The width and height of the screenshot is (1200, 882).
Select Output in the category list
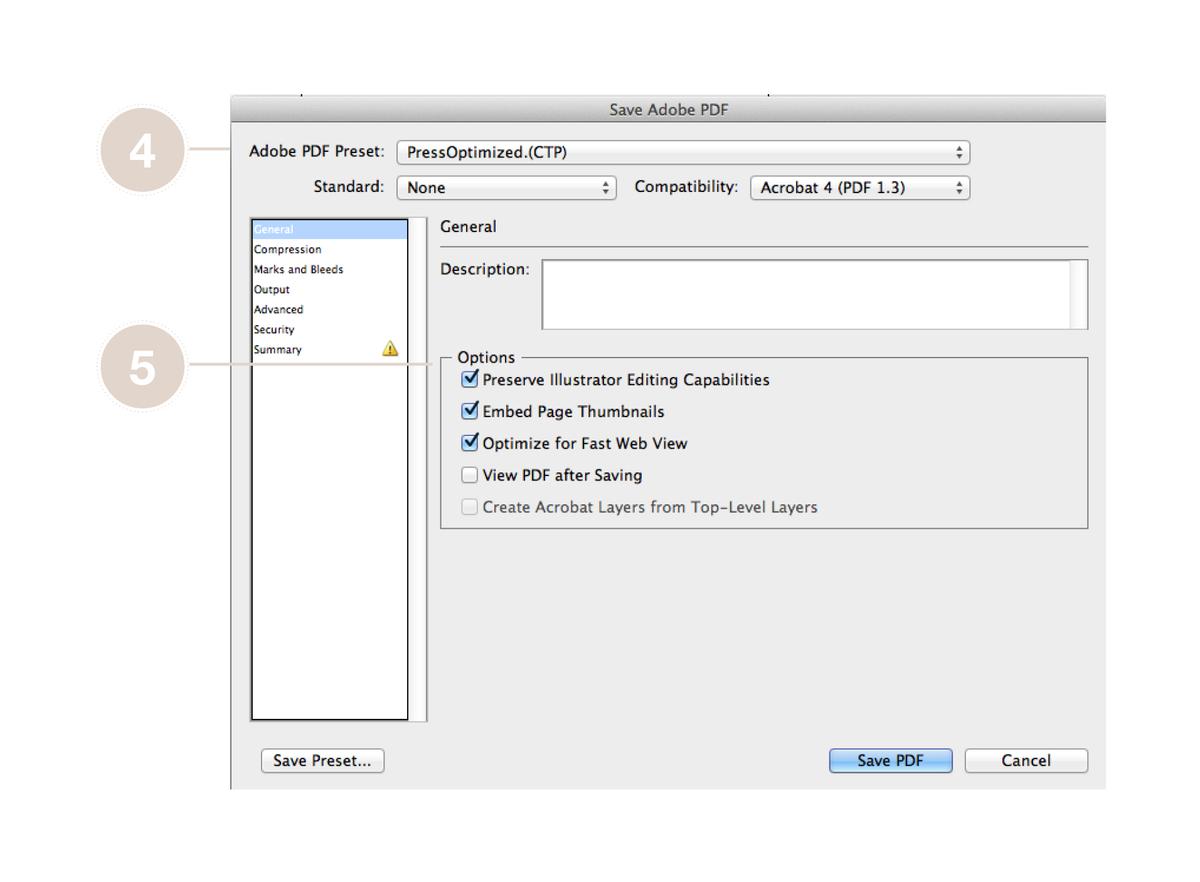[x=330, y=290]
